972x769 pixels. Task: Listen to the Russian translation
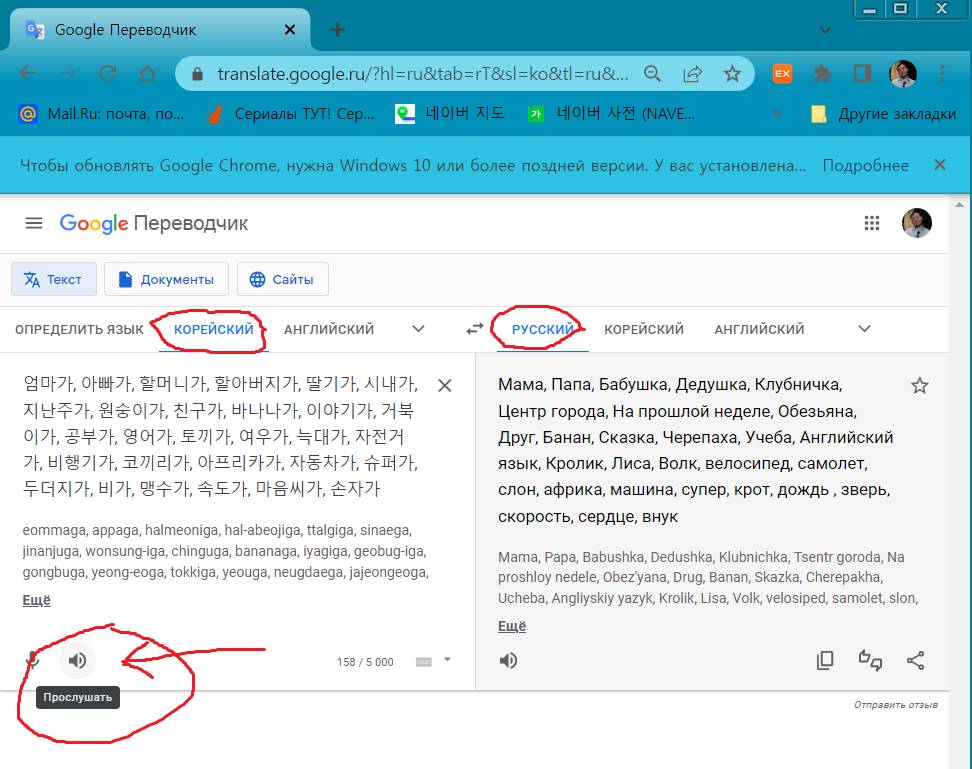[x=509, y=660]
